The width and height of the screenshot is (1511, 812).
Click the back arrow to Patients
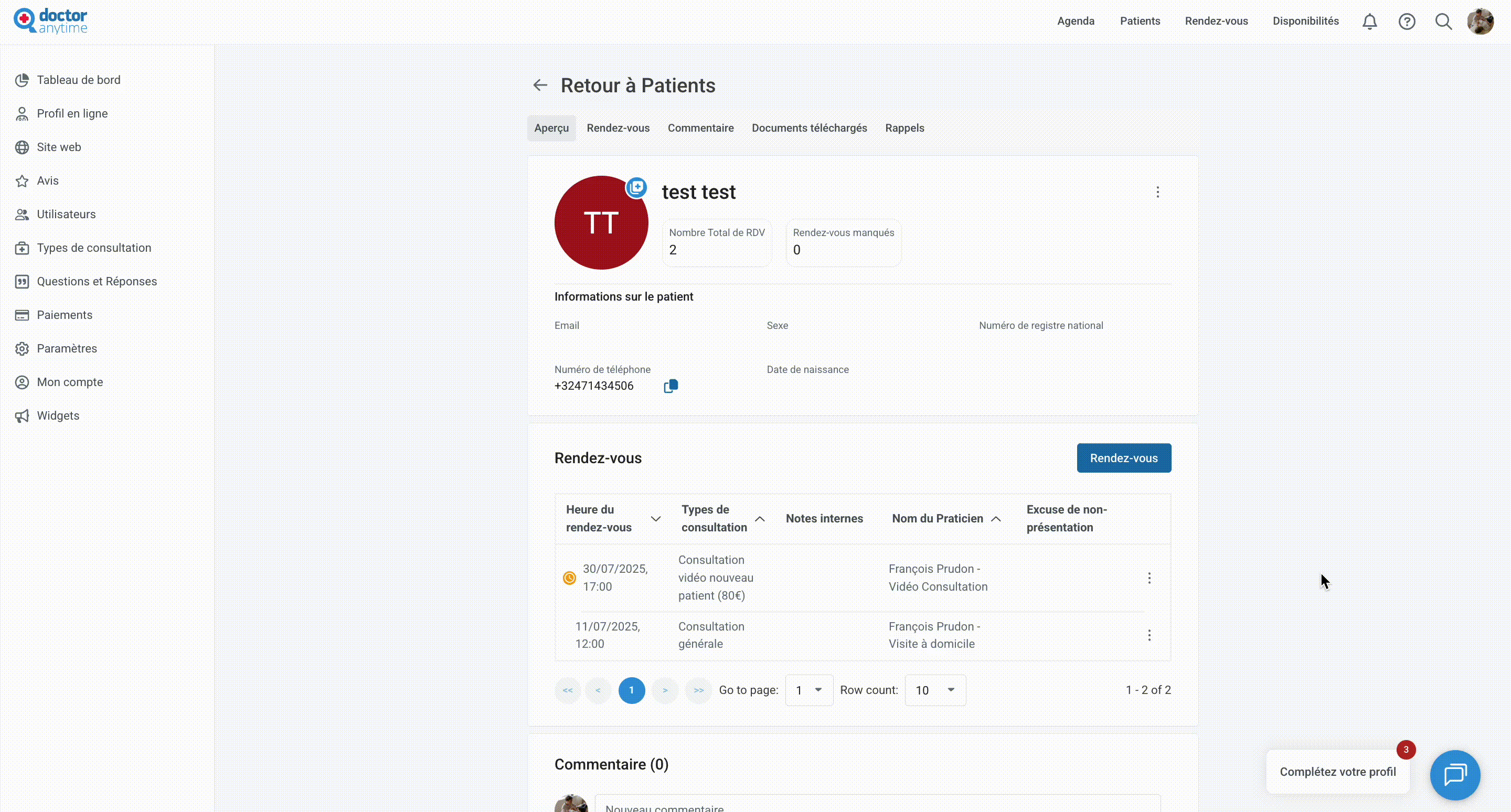click(540, 86)
